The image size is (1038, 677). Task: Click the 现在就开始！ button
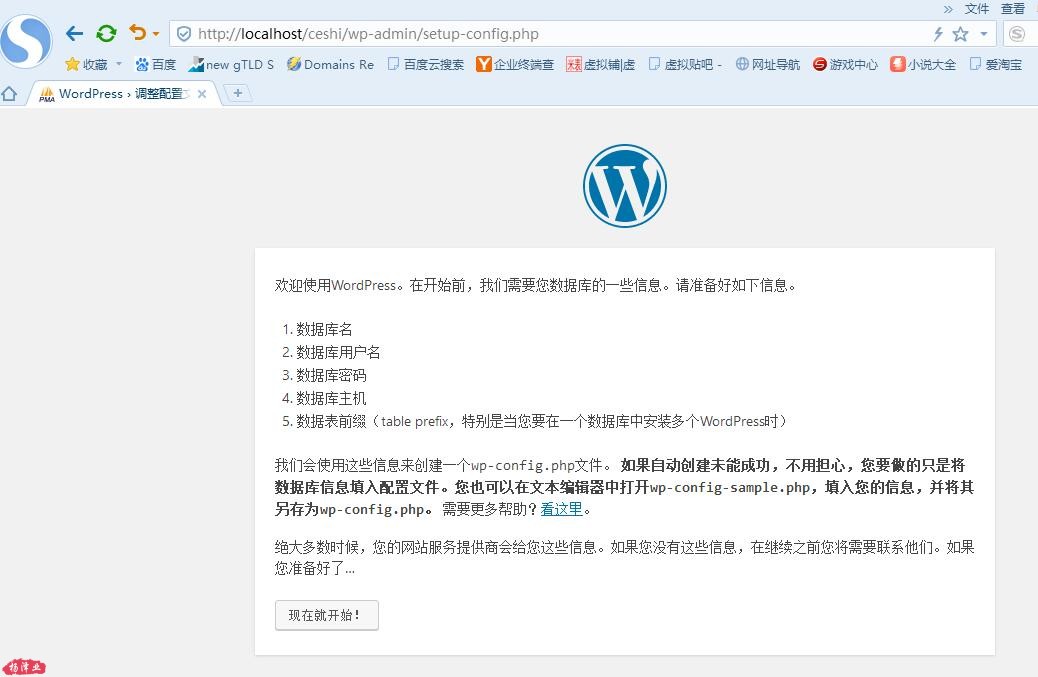[326, 615]
